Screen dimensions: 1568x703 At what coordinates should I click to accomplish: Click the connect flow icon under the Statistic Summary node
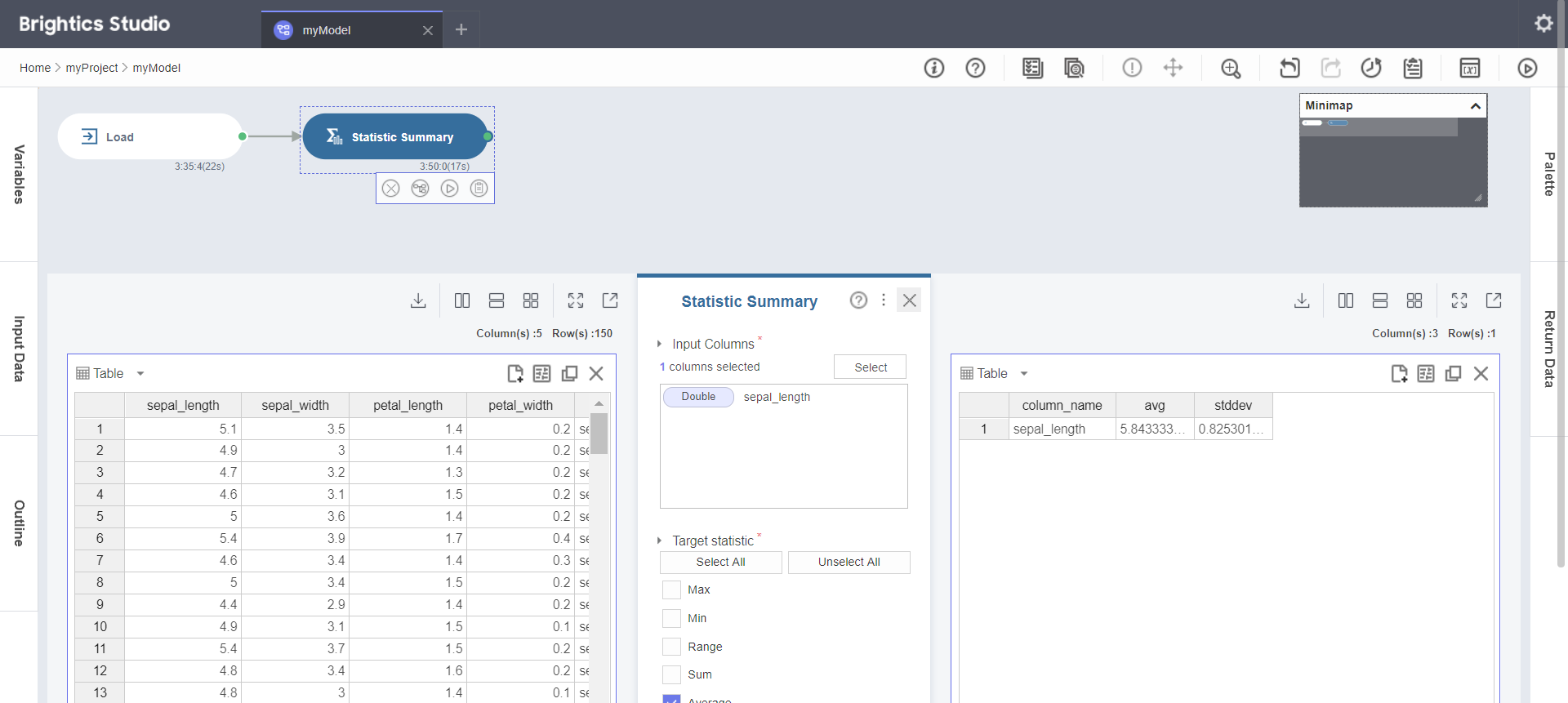click(x=421, y=189)
